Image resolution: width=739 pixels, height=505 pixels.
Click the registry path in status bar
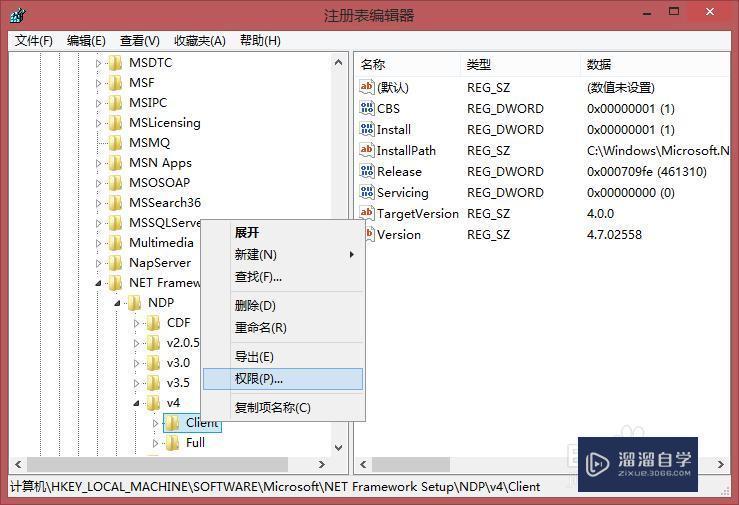[275, 487]
